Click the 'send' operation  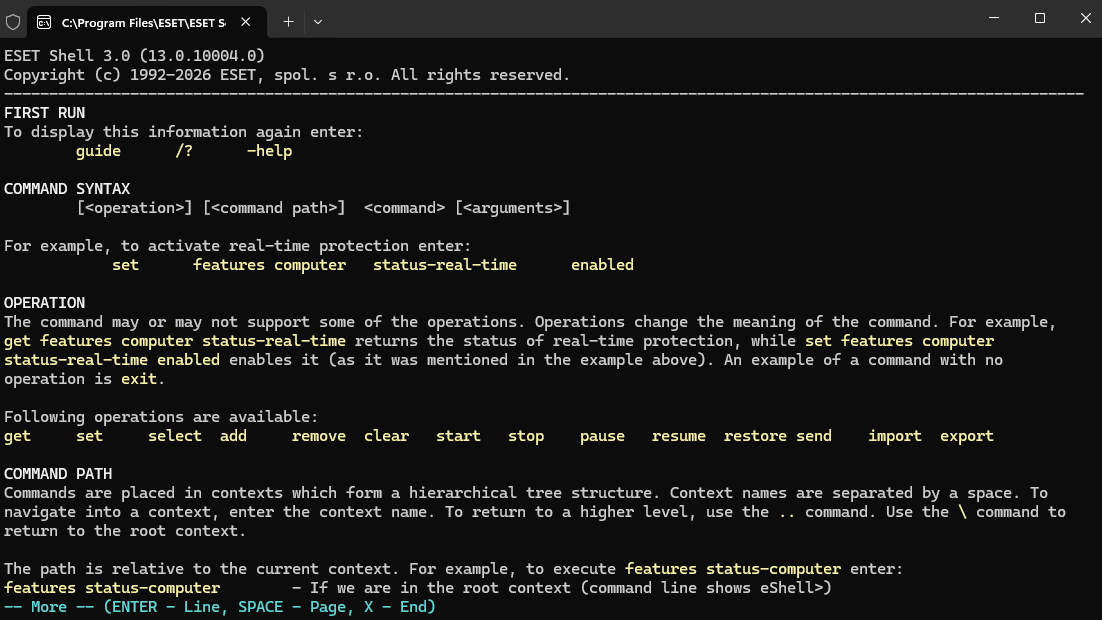pos(814,436)
